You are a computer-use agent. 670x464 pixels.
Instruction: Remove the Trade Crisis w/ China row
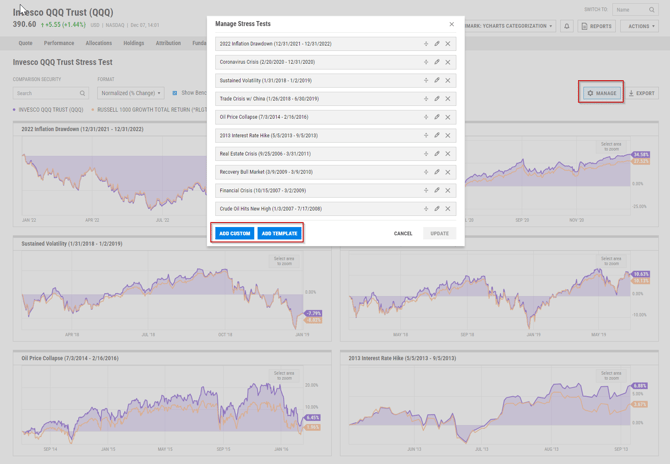[x=448, y=99]
